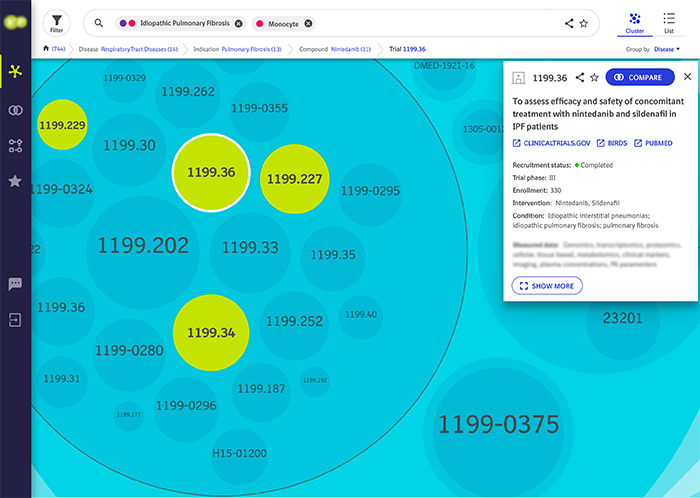
Task: Open Respiratory Tract Diseases (14) breadcrumb
Action: click(139, 49)
